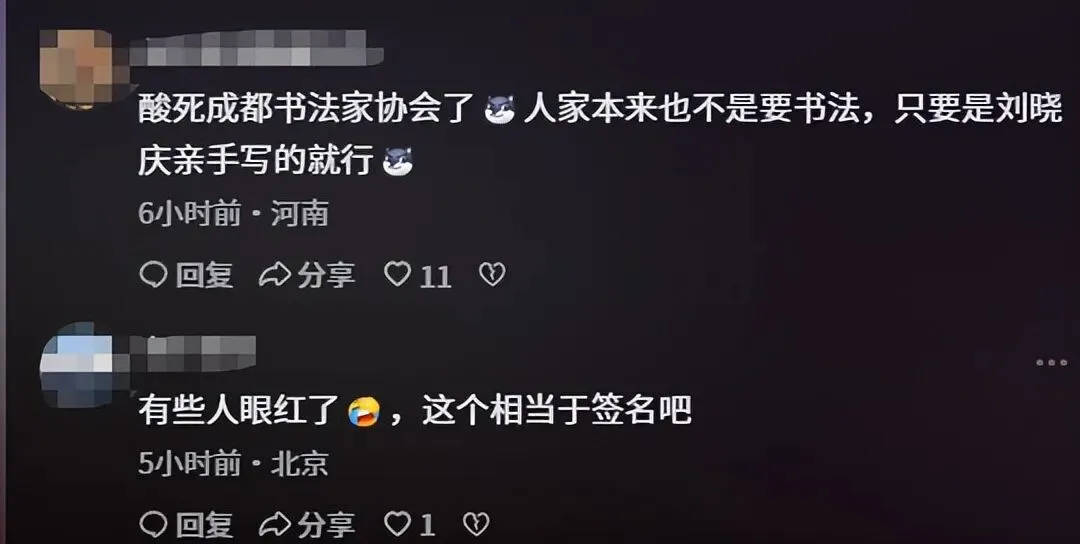This screenshot has width=1080, height=544.
Task: Dislike Henan comment with broken heart icon
Action: coord(492,275)
